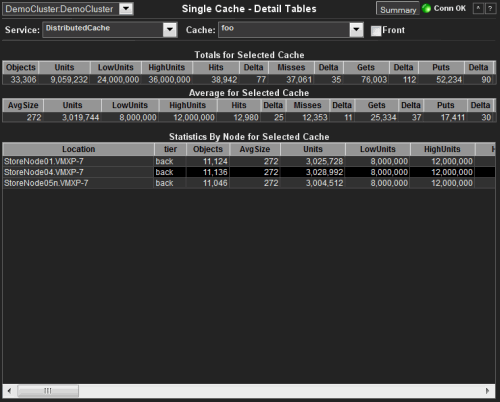Open help with the question mark icon
The image size is (500, 402).
coord(490,9)
